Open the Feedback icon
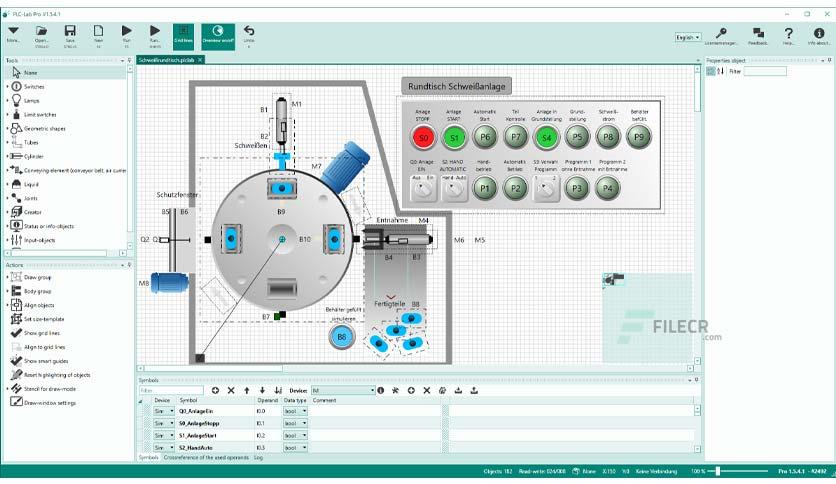This screenshot has width=836, height=484. point(758,33)
